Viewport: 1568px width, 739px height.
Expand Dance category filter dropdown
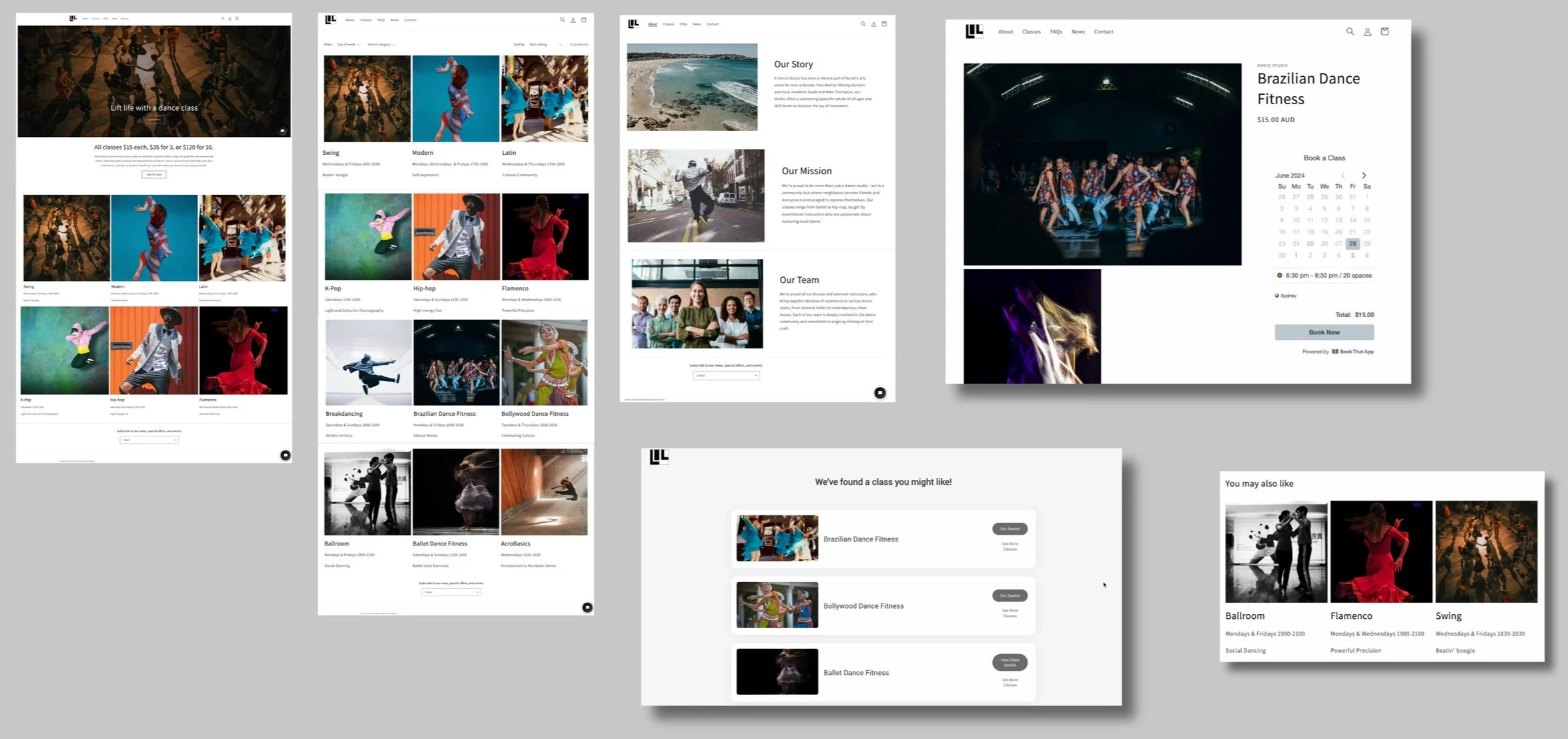(381, 45)
